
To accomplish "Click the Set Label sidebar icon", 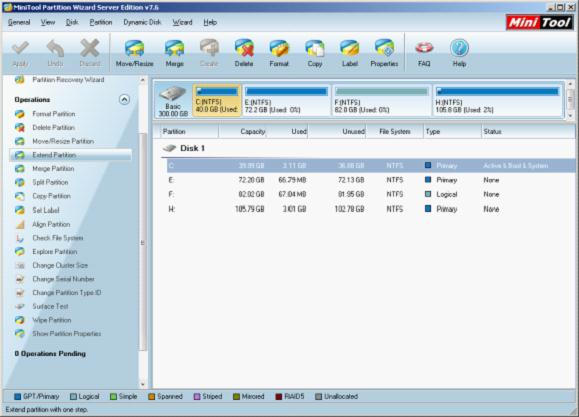I will pyautogui.click(x=20, y=210).
